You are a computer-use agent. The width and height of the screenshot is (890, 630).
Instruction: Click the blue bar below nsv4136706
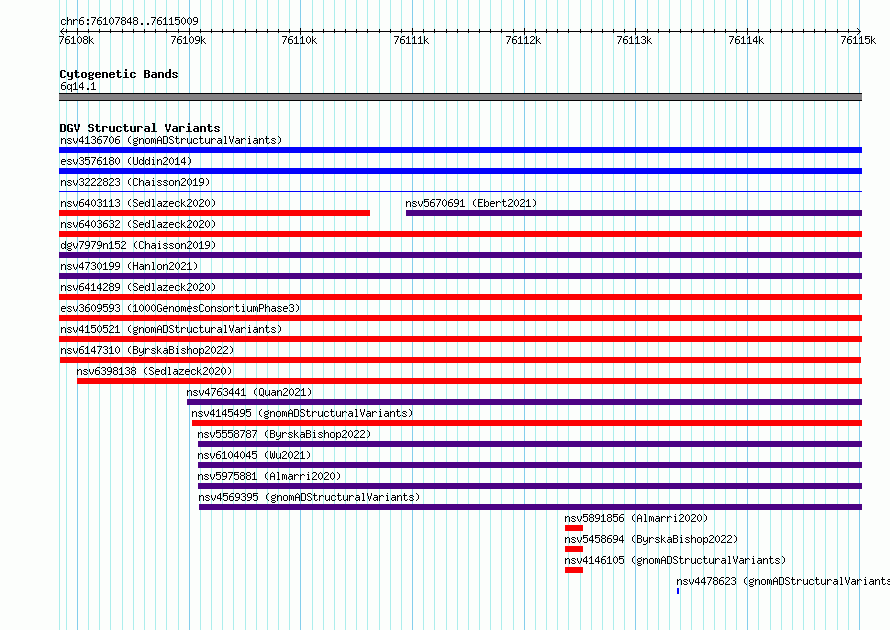(x=460, y=150)
